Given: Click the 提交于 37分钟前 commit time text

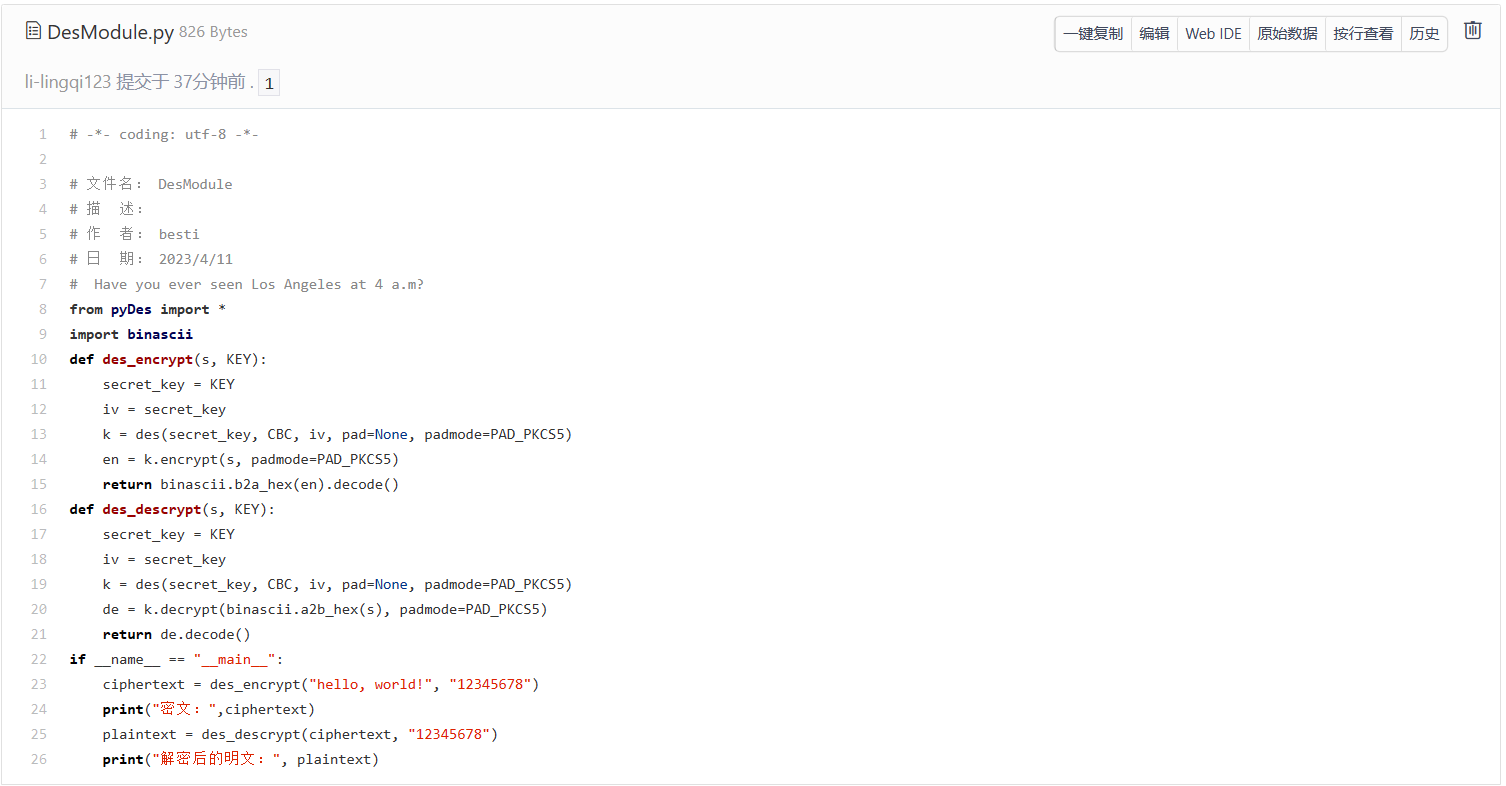Looking at the screenshot, I should coord(180,82).
